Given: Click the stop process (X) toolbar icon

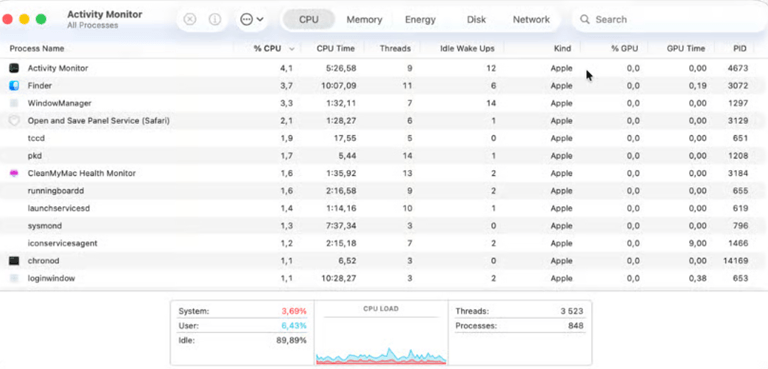Looking at the screenshot, I should 190,20.
